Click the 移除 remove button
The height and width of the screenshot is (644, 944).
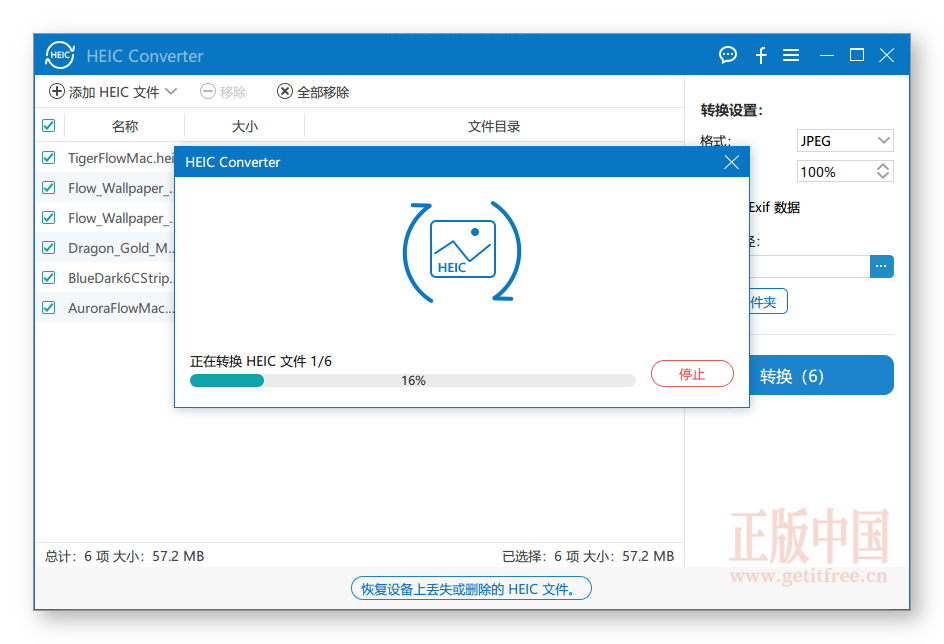[x=223, y=91]
